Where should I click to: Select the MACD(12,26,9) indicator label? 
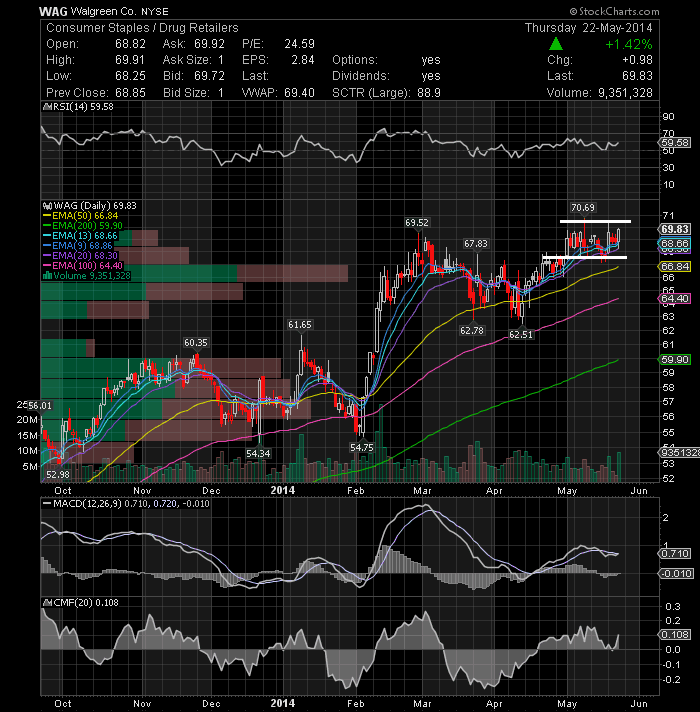[x=126, y=504]
